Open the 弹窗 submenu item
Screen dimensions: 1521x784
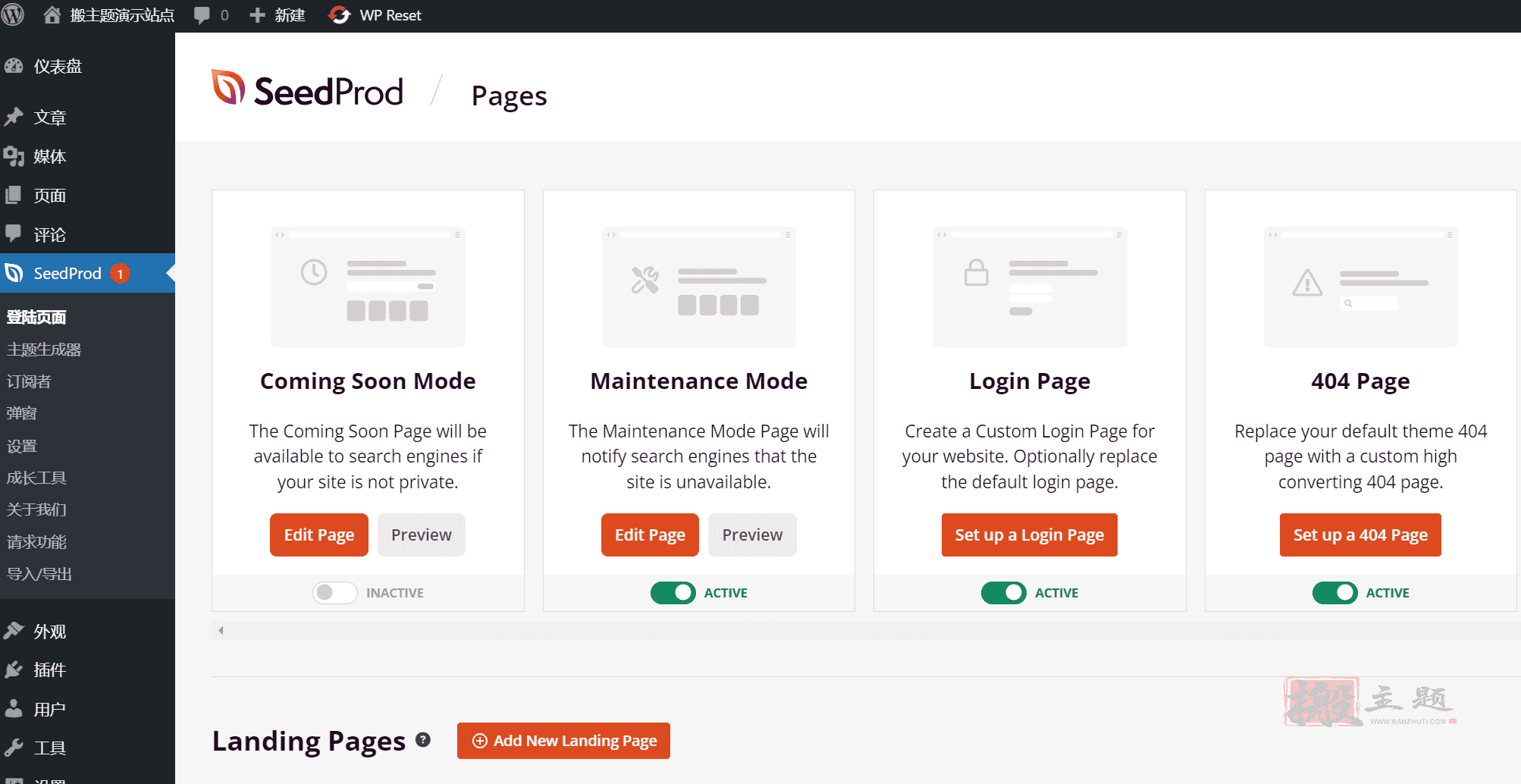tap(22, 413)
